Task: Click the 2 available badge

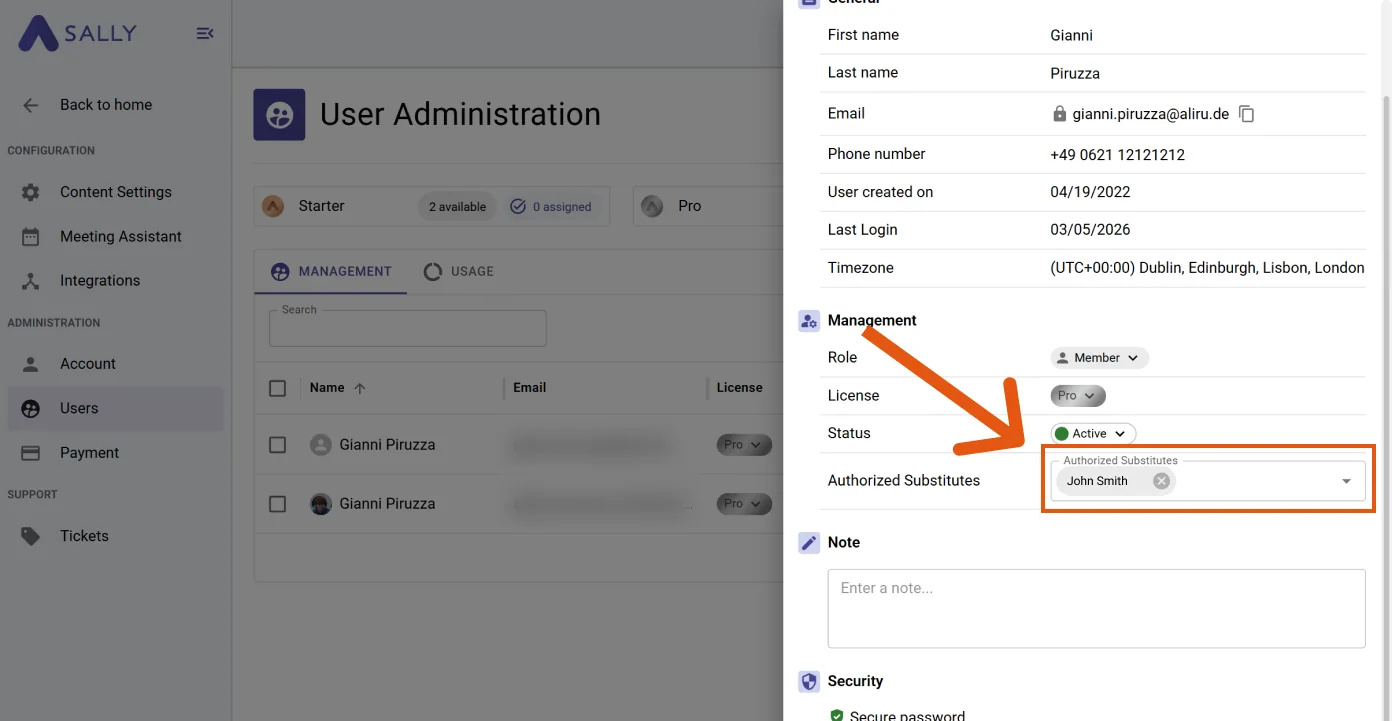Action: (x=457, y=207)
